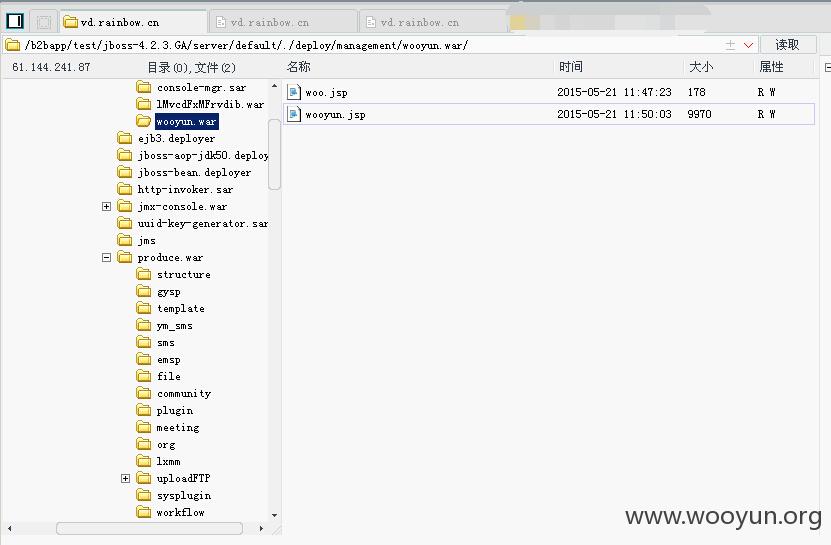
Task: Click the plus-minus icon in address bar
Action: [730, 45]
